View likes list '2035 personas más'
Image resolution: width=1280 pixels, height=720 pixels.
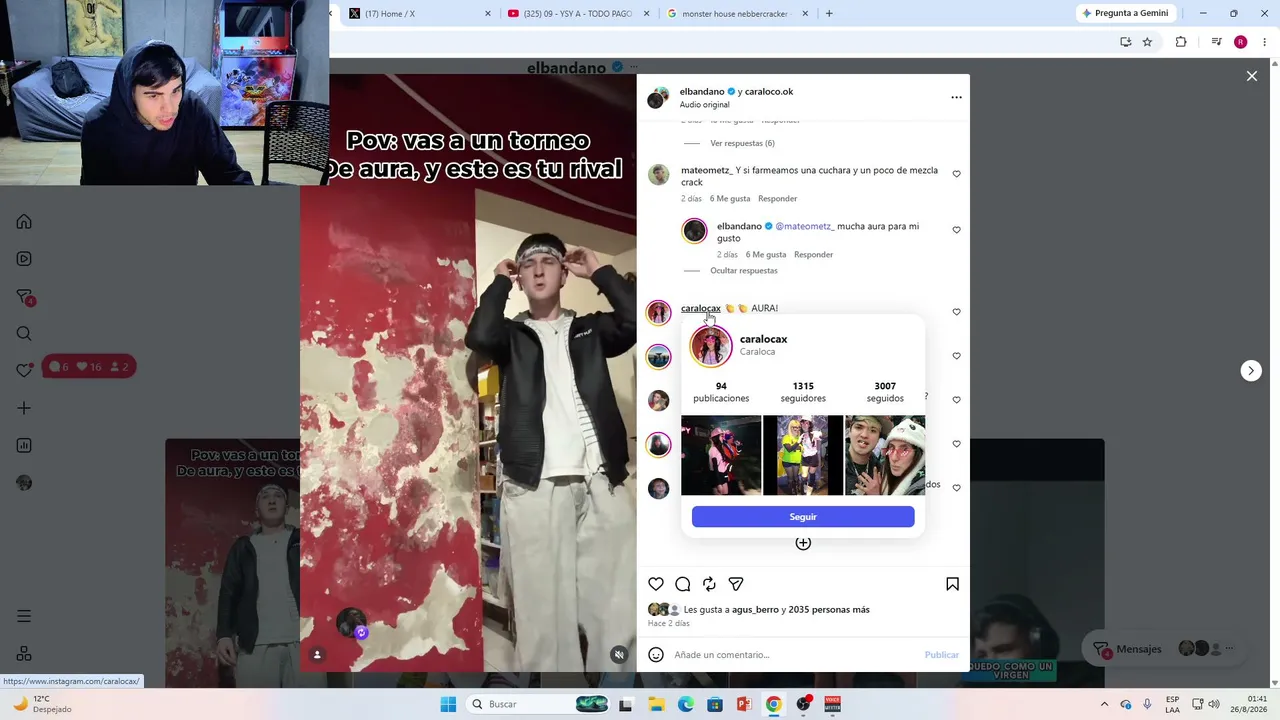click(x=829, y=610)
